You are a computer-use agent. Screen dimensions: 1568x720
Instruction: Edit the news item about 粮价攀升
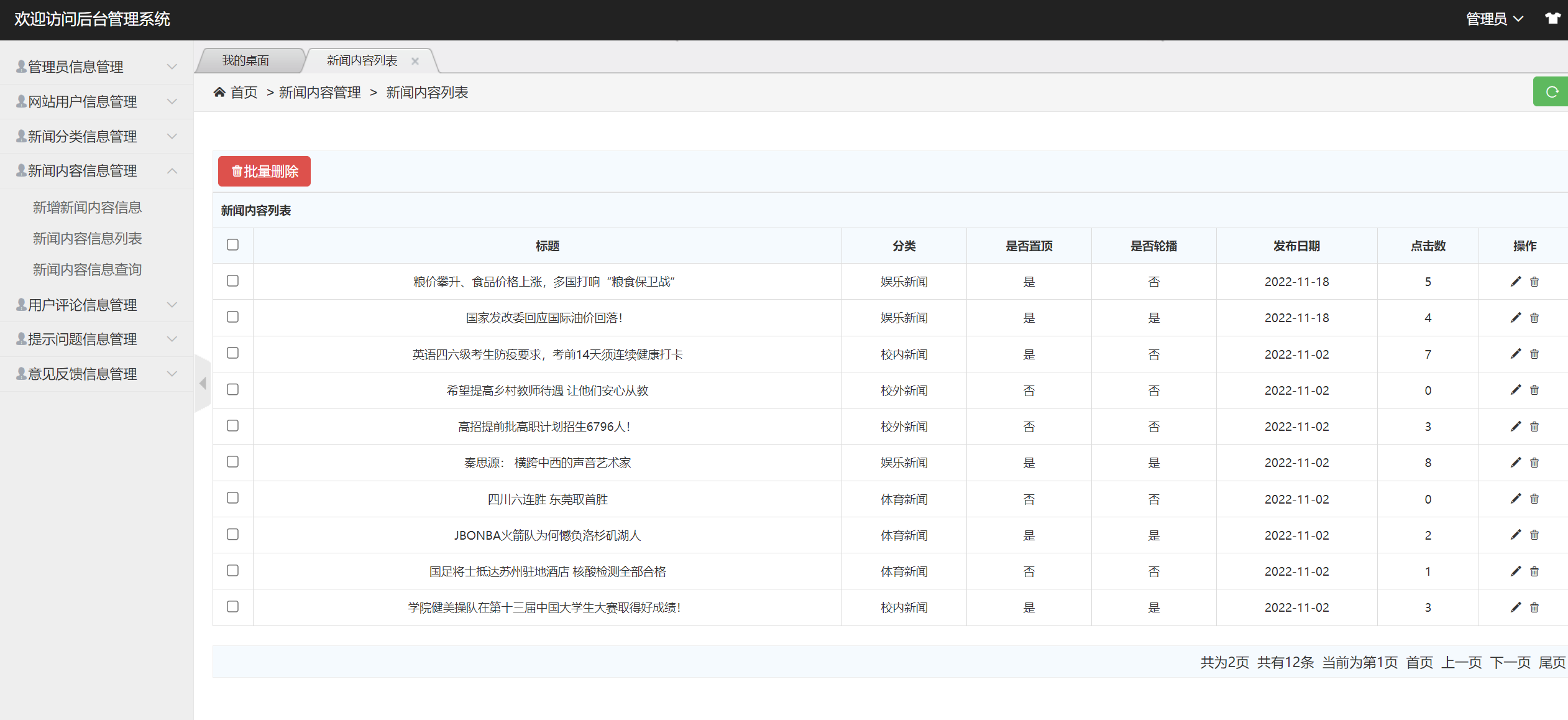(1515, 281)
